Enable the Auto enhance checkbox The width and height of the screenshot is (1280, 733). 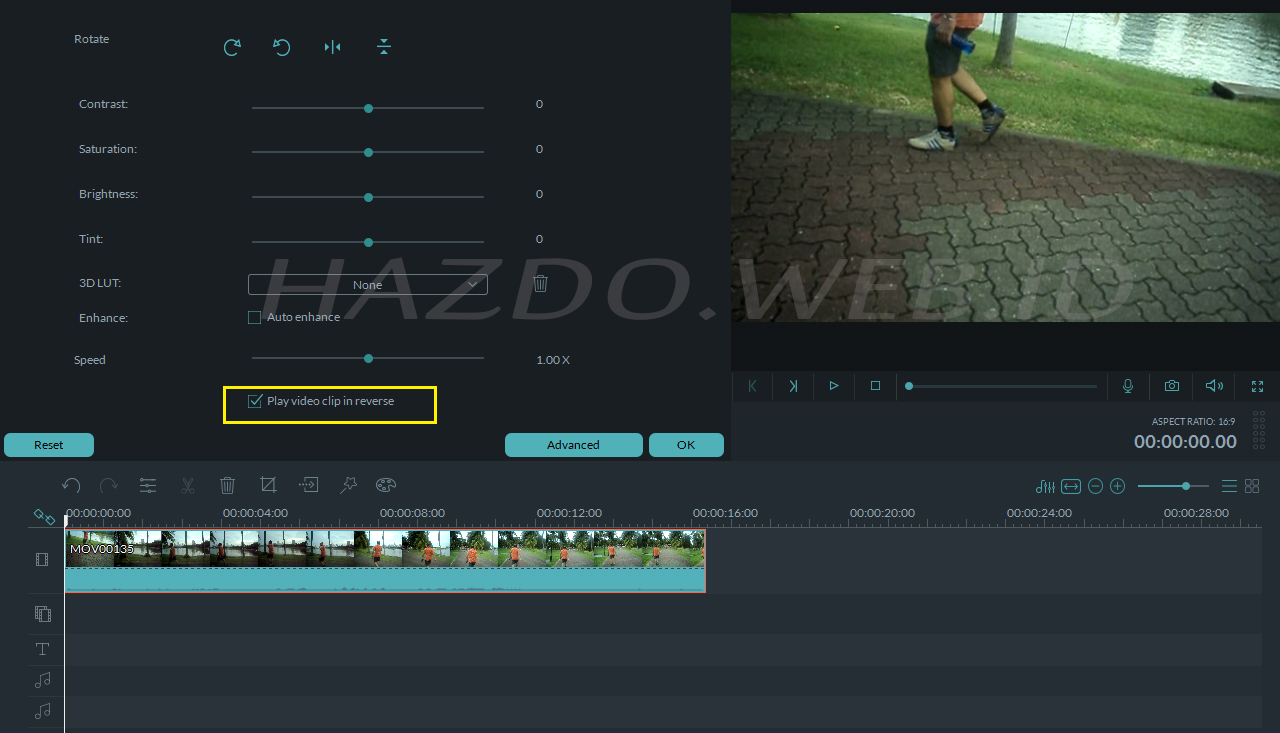pyautogui.click(x=254, y=317)
